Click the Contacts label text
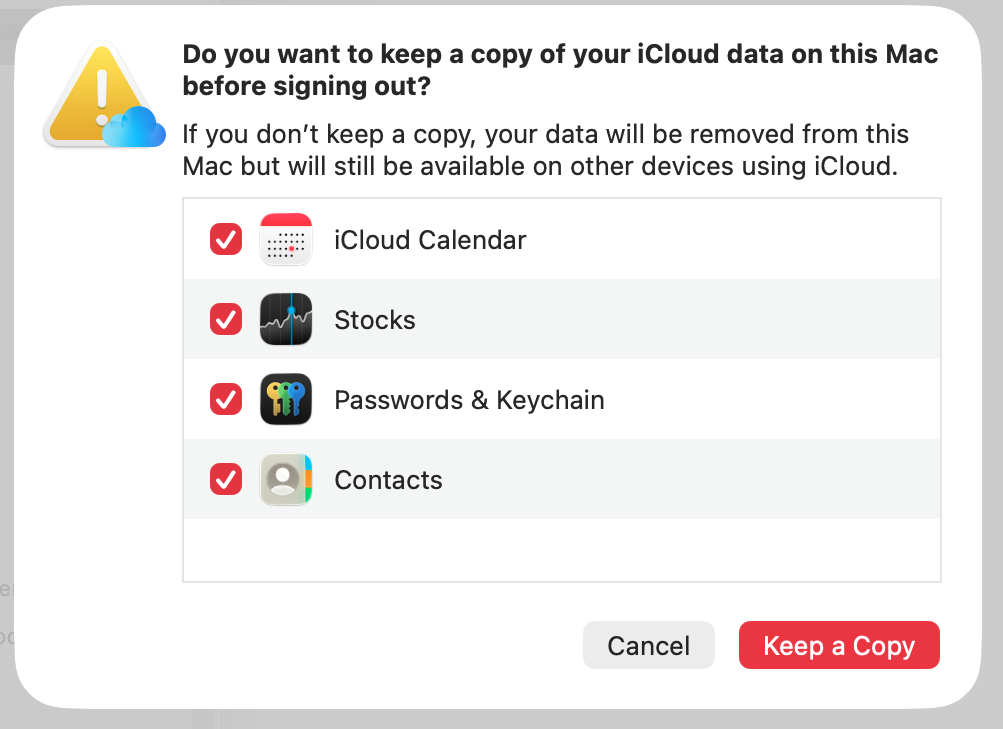Screen dimensions: 1003x729 click(388, 479)
